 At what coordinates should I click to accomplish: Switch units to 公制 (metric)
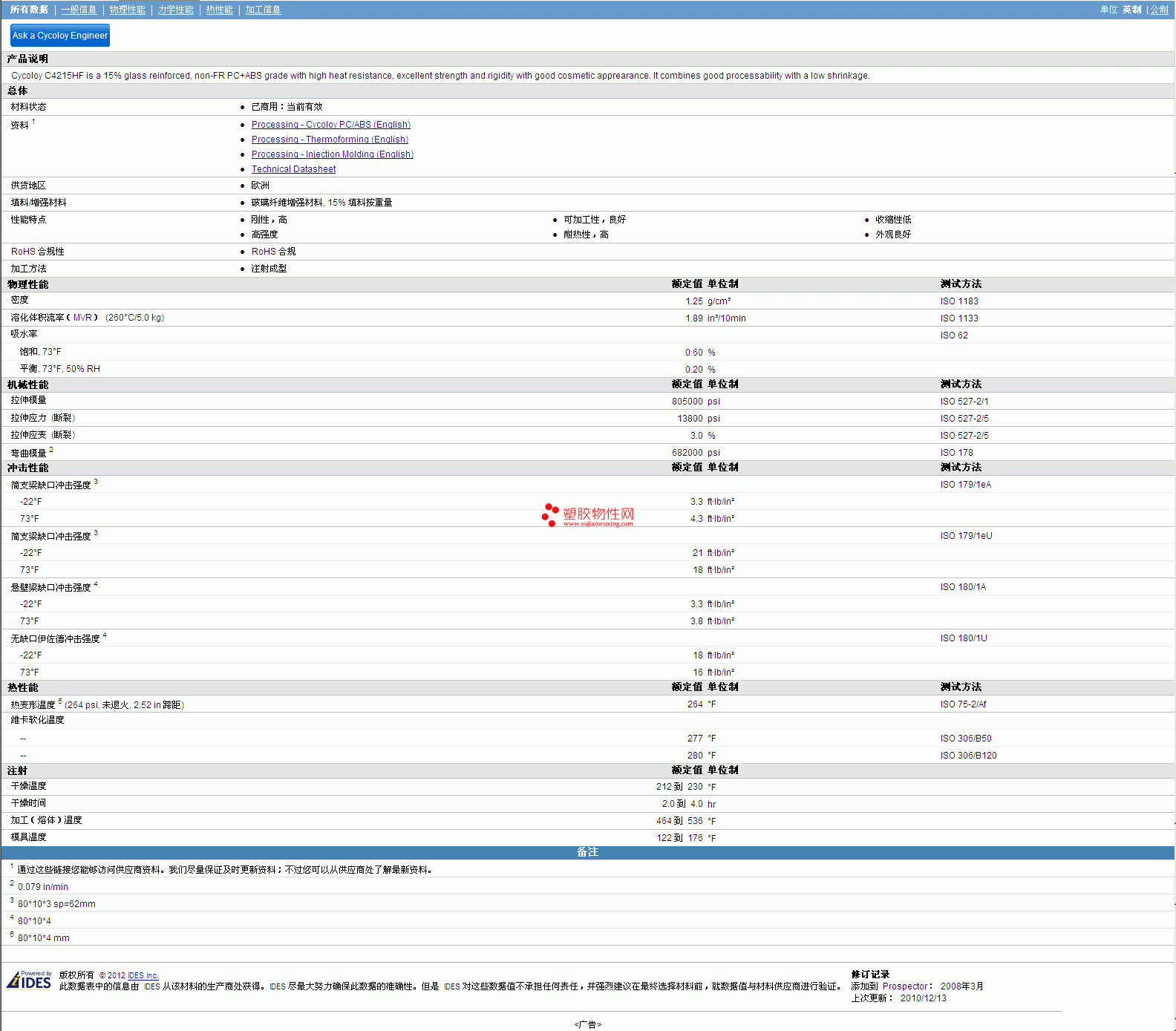click(x=1159, y=10)
